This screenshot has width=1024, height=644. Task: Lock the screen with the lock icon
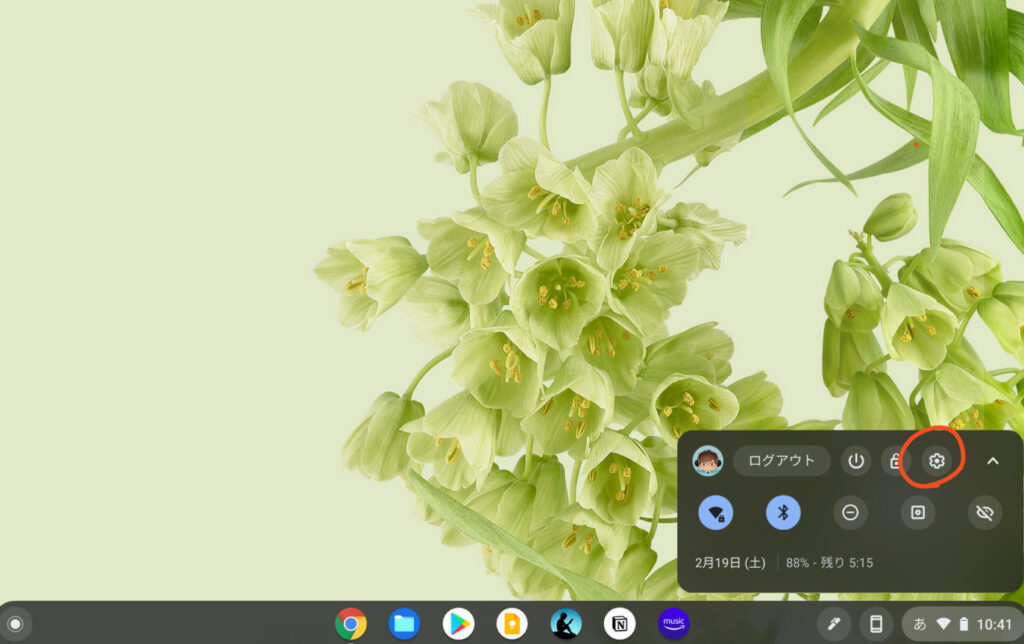click(x=896, y=461)
